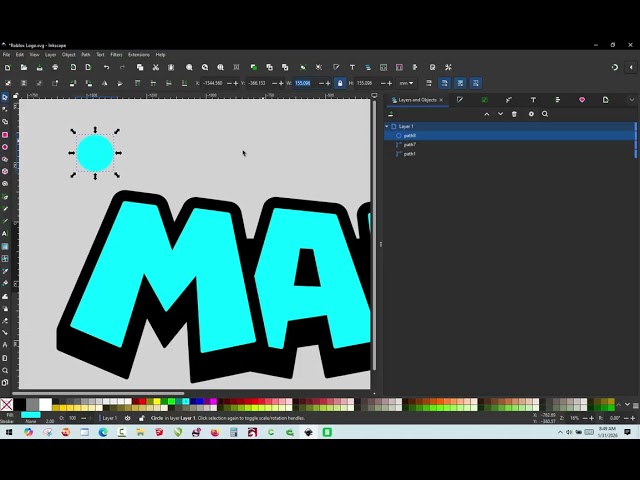Move selected object down in Layers panel
Image resolution: width=640 pixels, height=480 pixels.
pos(500,114)
